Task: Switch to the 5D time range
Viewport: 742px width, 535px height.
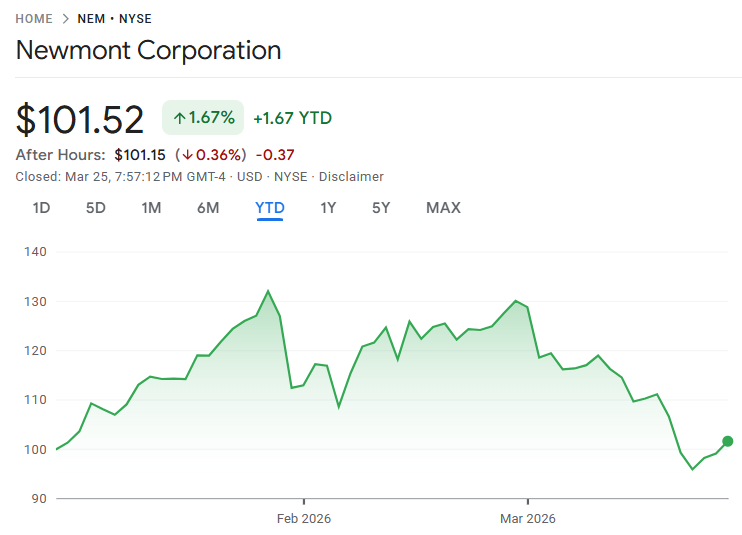Action: tap(95, 208)
